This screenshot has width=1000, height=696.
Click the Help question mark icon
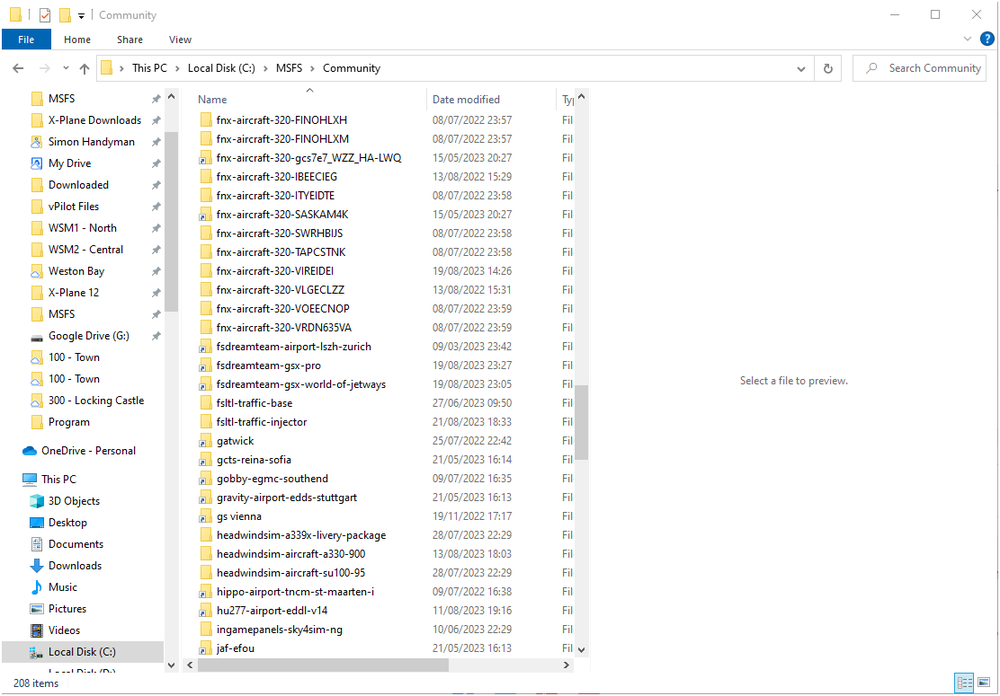(988, 39)
